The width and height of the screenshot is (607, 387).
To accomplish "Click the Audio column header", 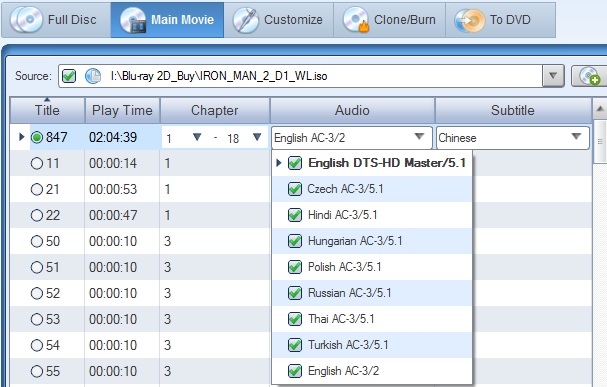I will (352, 110).
